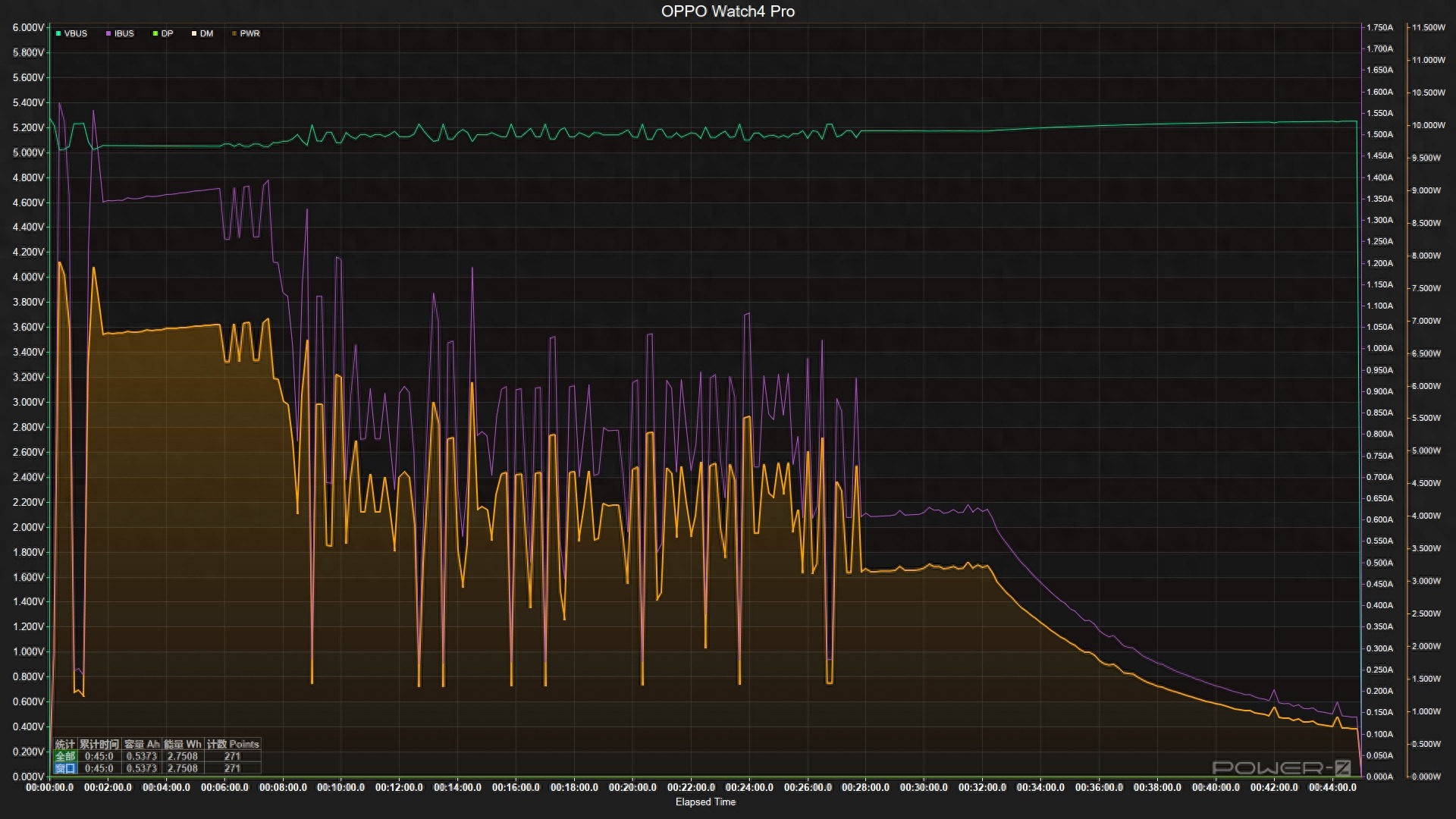The width and height of the screenshot is (1456, 819).
Task: Click the 00:44:00.0 time axis tick
Action: (1332, 787)
